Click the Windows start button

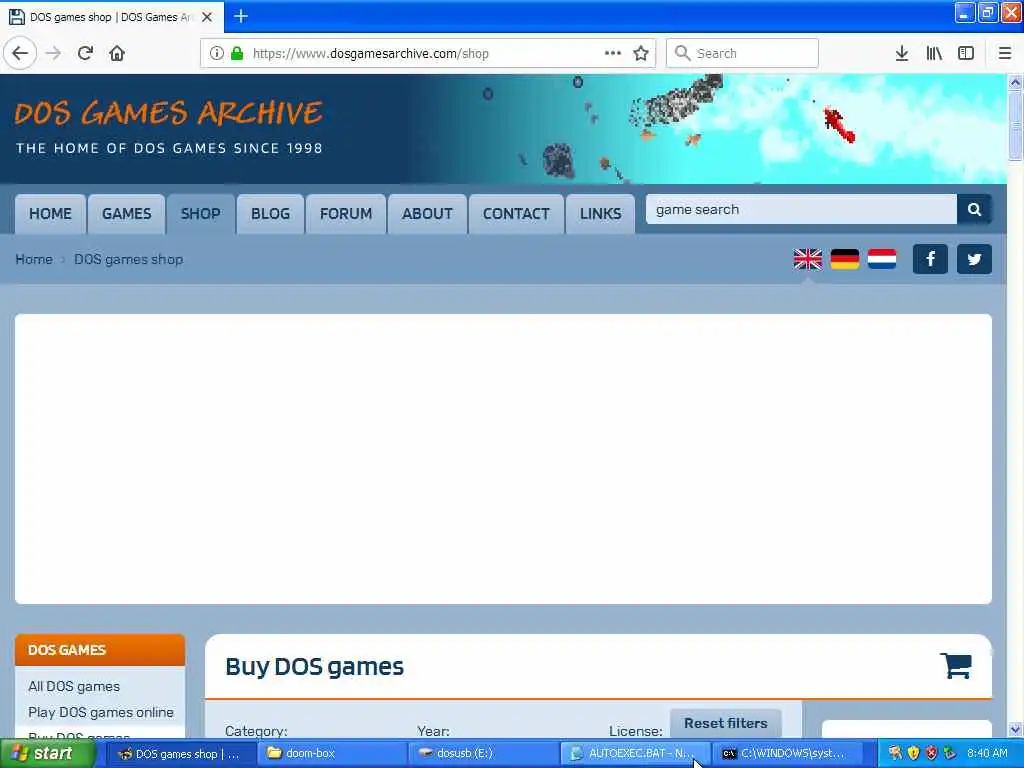pyautogui.click(x=46, y=754)
